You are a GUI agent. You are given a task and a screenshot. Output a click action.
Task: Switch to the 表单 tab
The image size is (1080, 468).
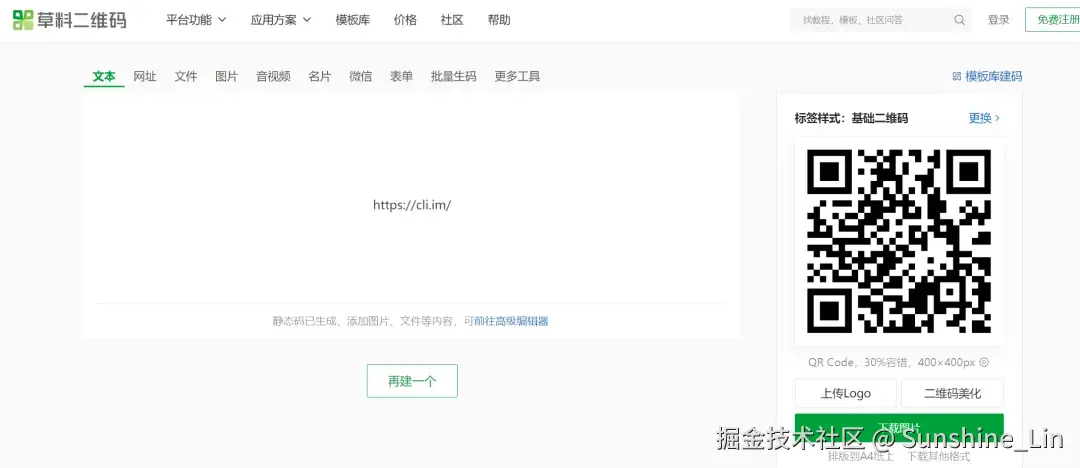(402, 77)
